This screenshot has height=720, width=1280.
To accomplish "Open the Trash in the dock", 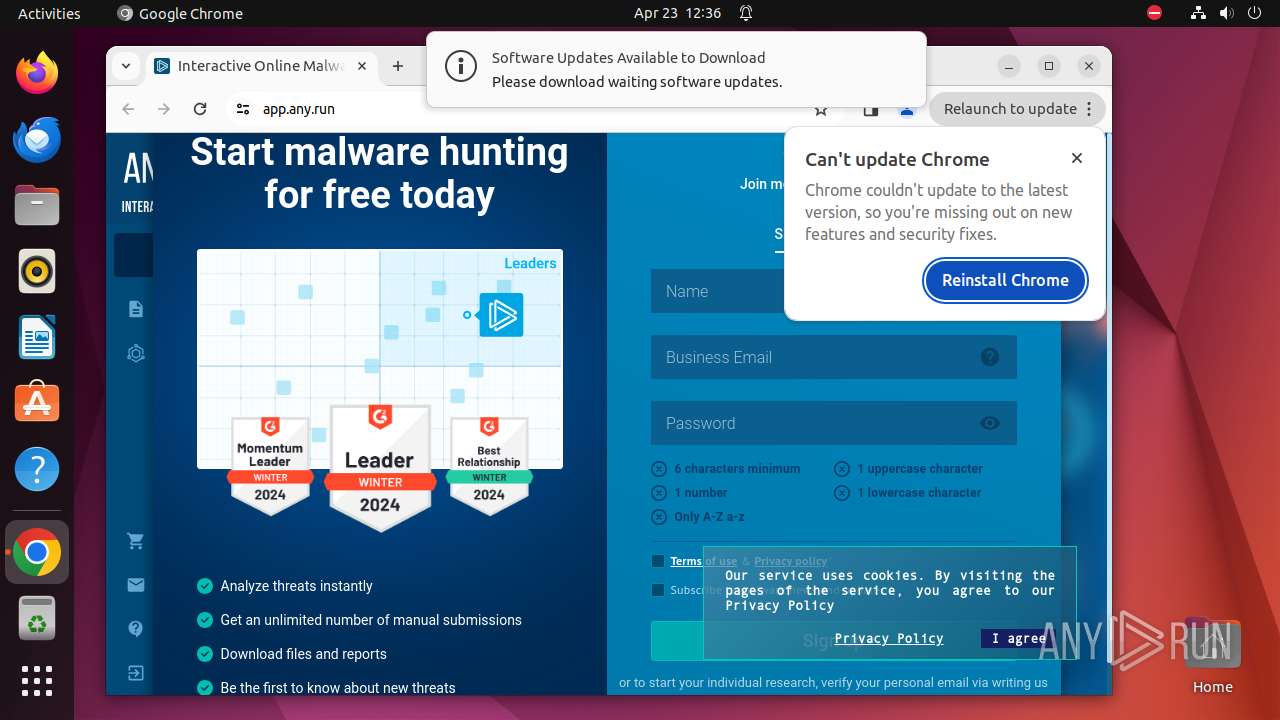I will point(37,619).
